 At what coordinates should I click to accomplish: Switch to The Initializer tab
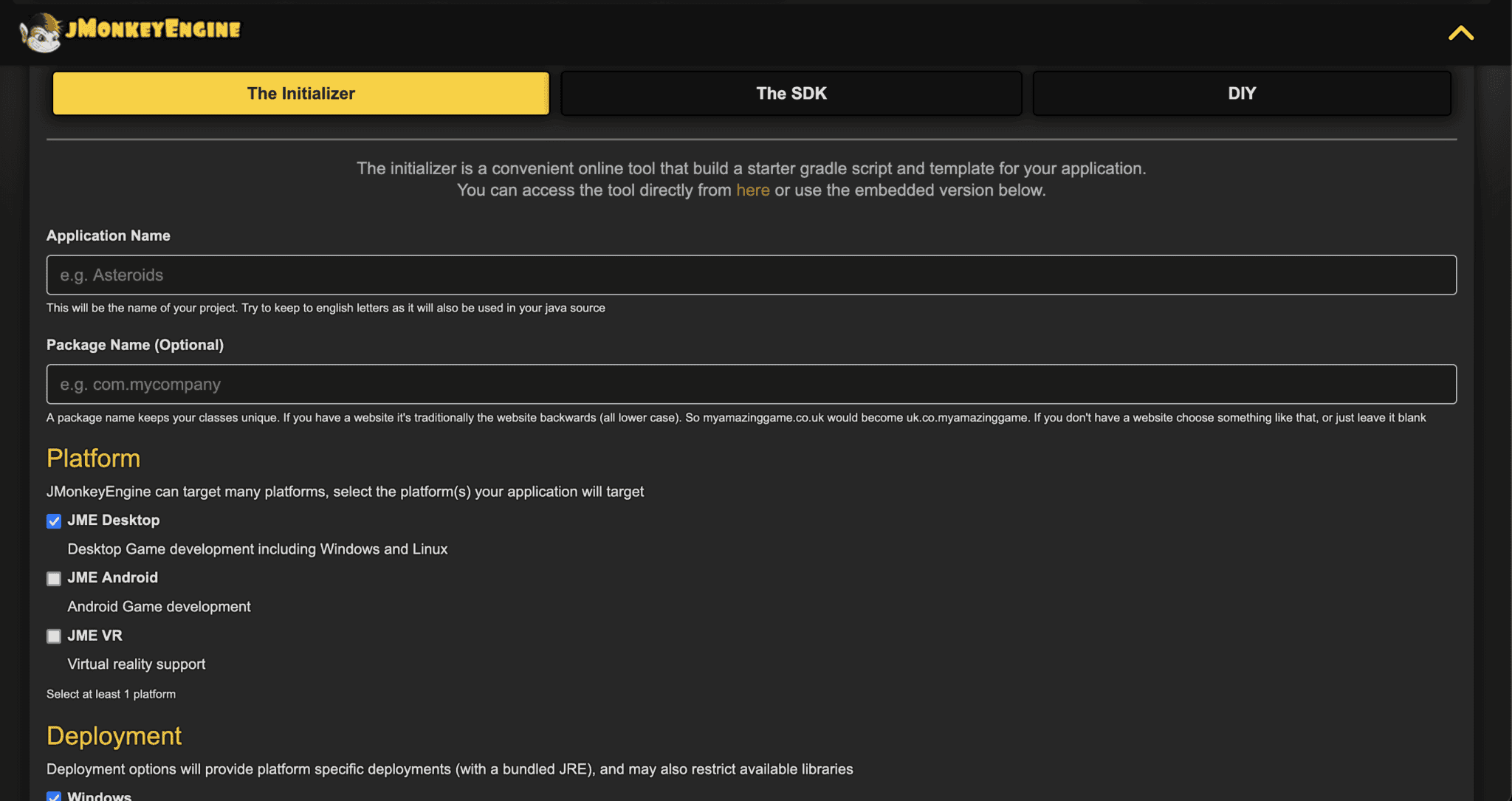coord(300,93)
